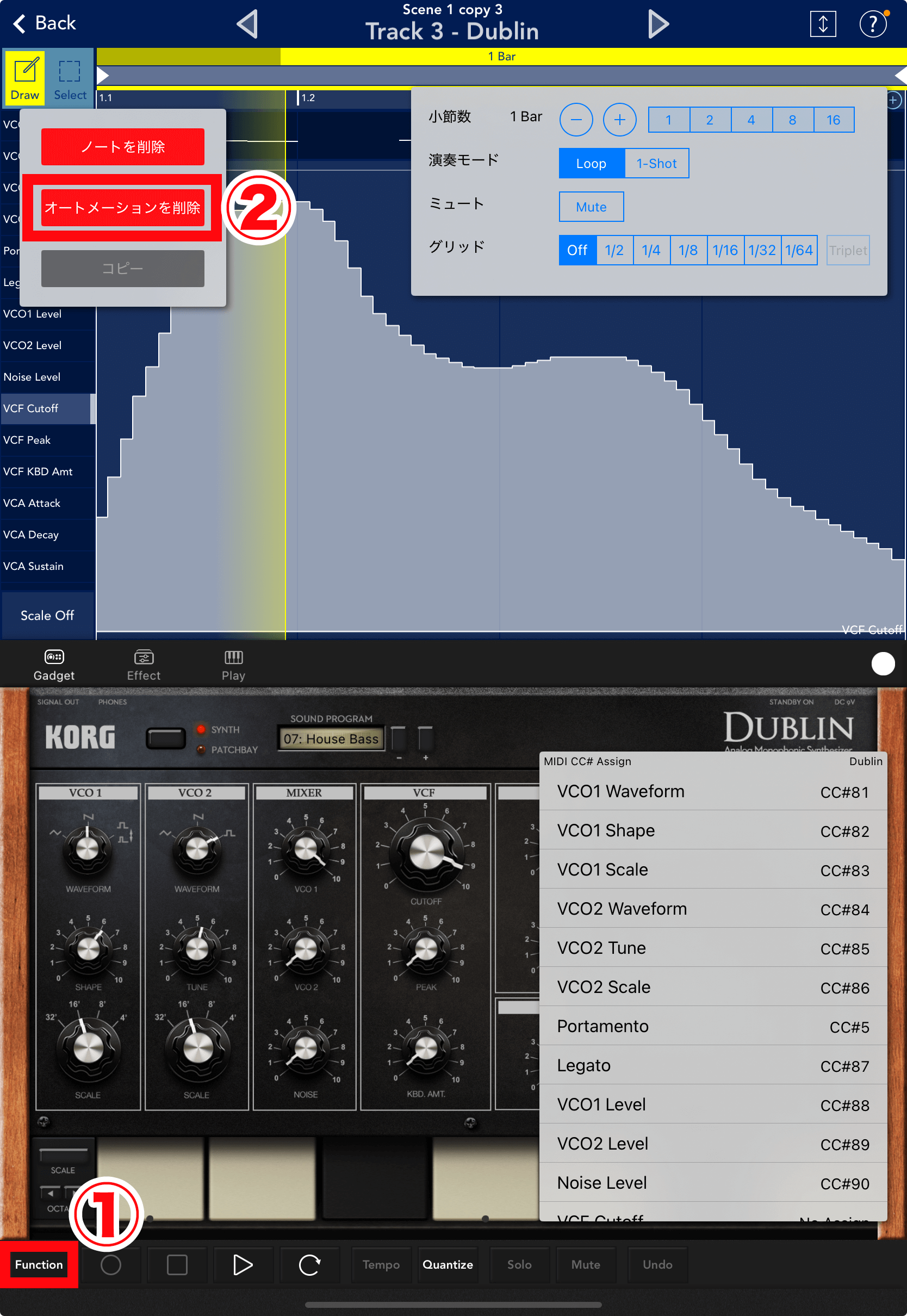The image size is (907, 1316).
Task: Select the Draw pencil tool
Action: pos(25,77)
